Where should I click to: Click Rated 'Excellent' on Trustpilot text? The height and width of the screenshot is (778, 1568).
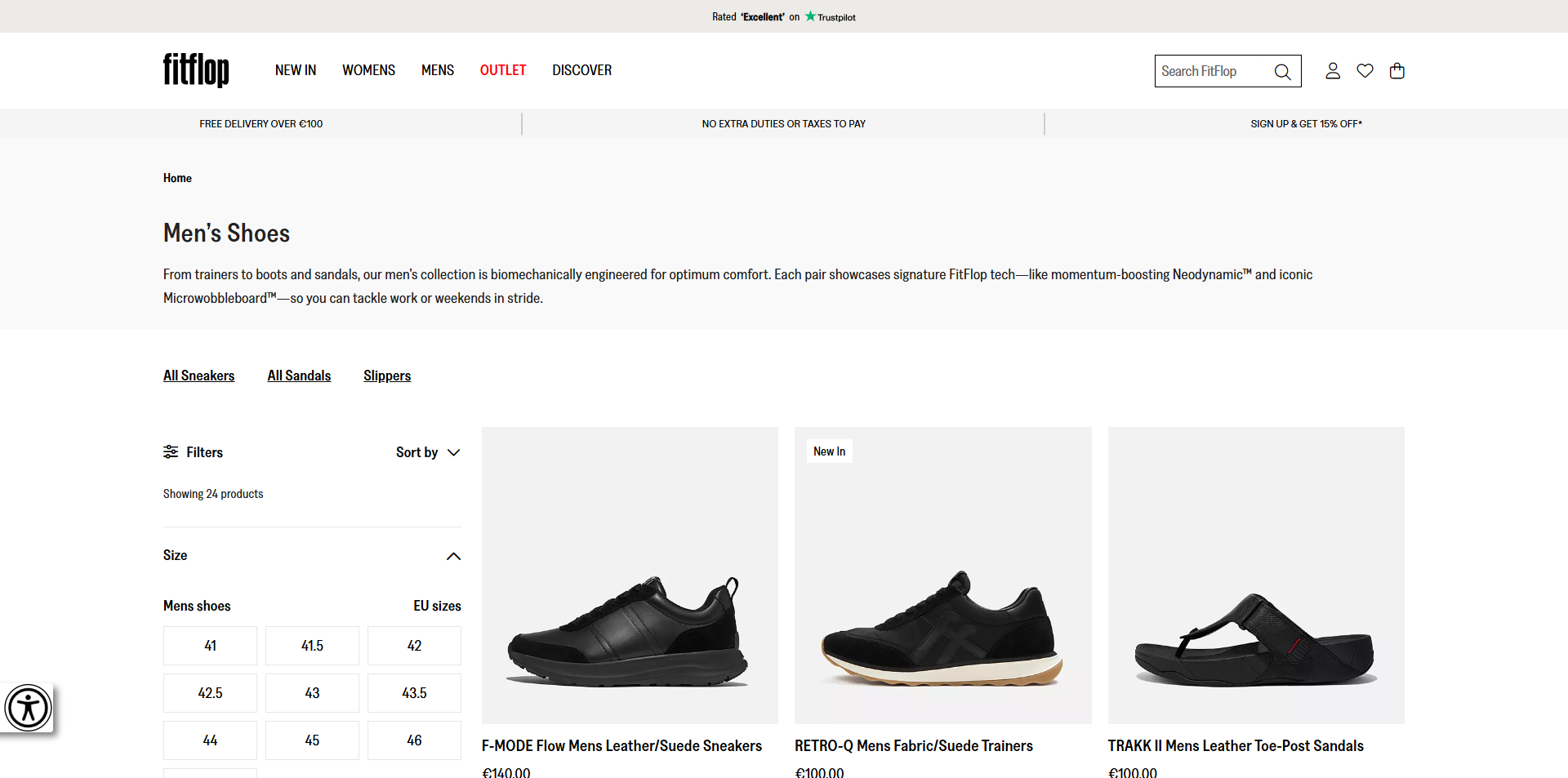tap(784, 16)
